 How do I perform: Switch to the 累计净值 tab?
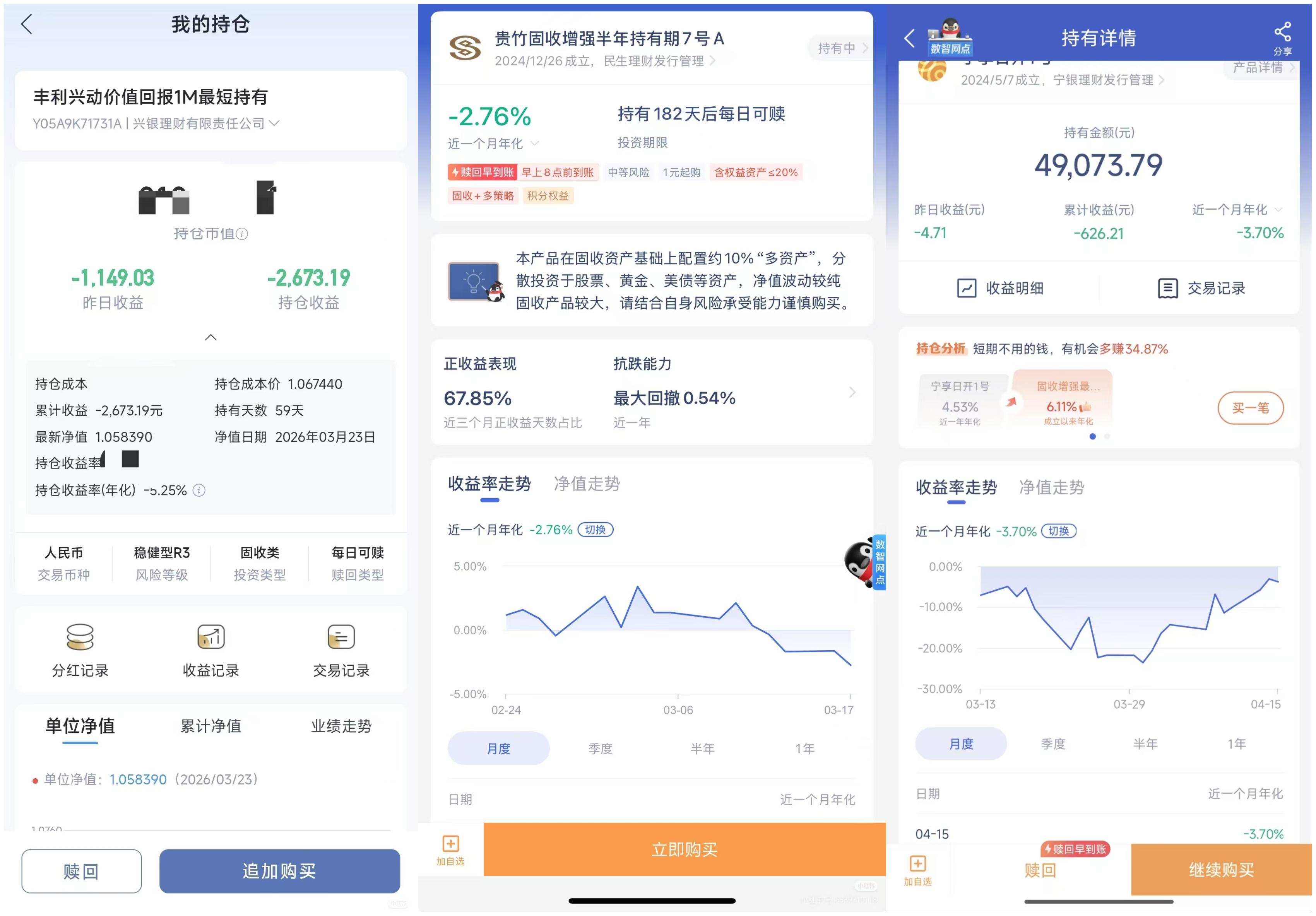point(210,726)
